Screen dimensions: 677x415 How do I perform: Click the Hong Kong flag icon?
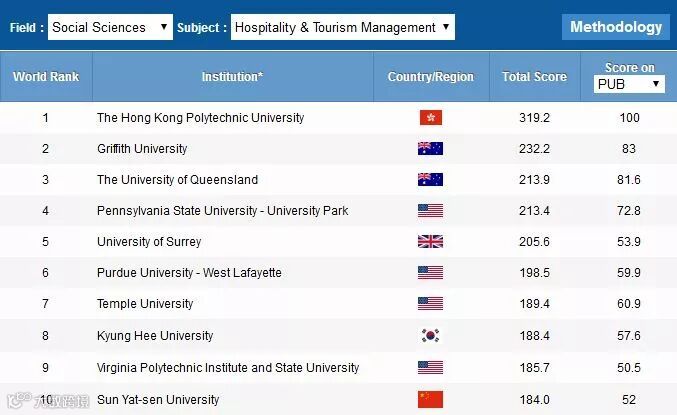[x=430, y=118]
